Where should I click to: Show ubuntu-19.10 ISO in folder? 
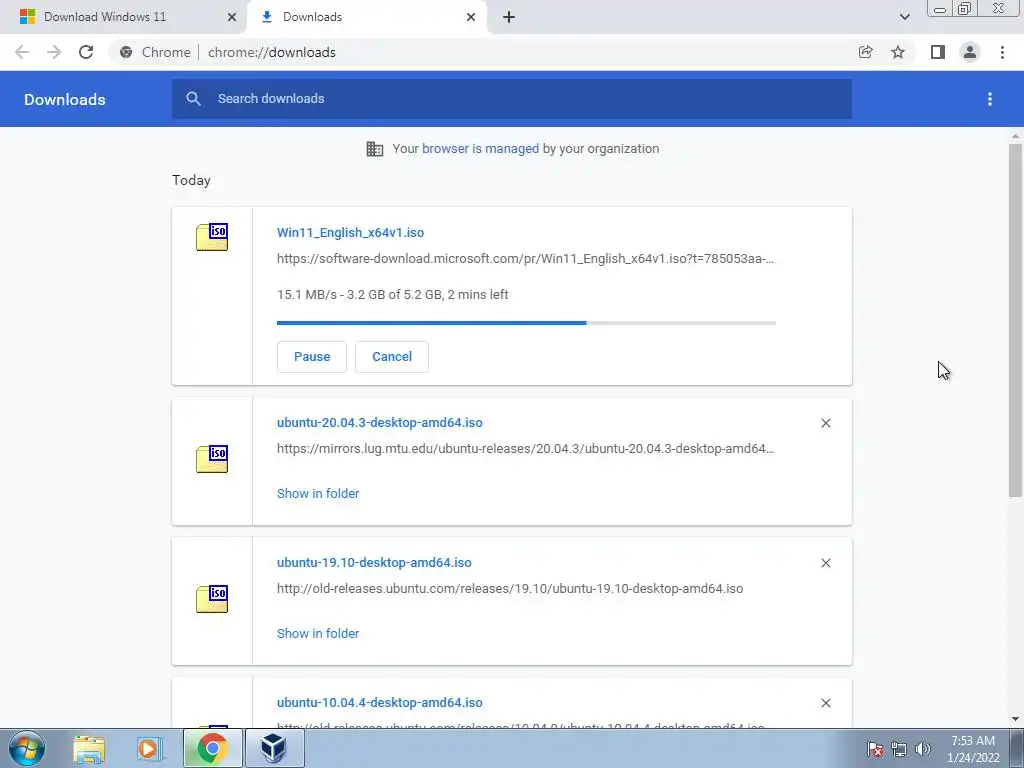coord(318,633)
